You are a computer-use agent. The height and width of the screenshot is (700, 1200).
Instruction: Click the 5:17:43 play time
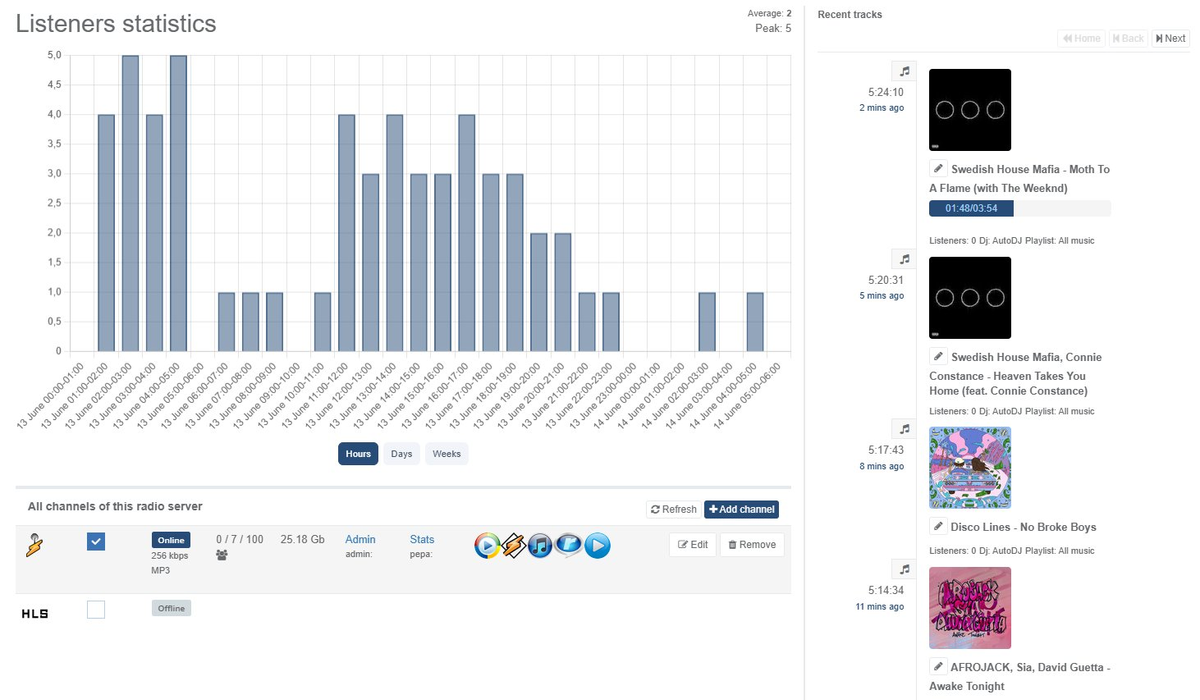[886, 451]
